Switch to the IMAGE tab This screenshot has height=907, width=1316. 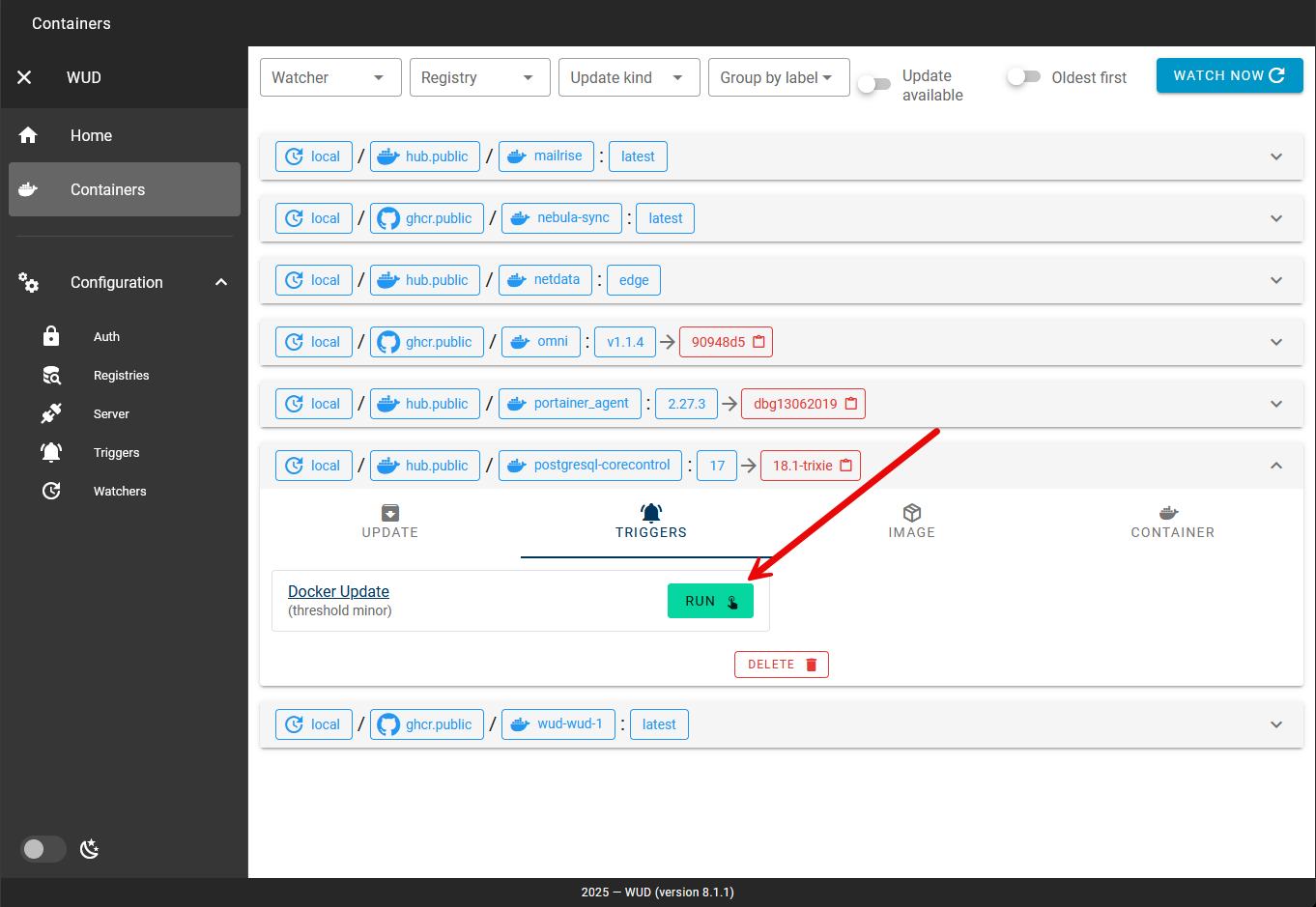tap(912, 523)
